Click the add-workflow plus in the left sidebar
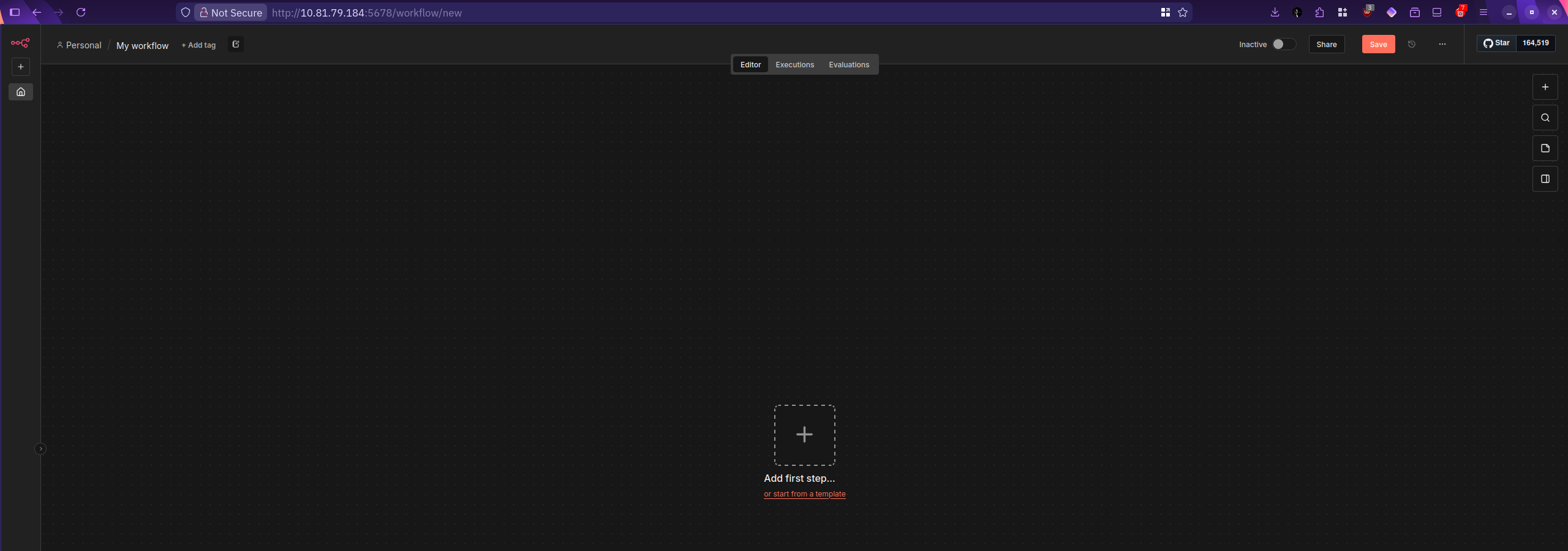Image resolution: width=1568 pixels, height=551 pixels. click(x=20, y=67)
